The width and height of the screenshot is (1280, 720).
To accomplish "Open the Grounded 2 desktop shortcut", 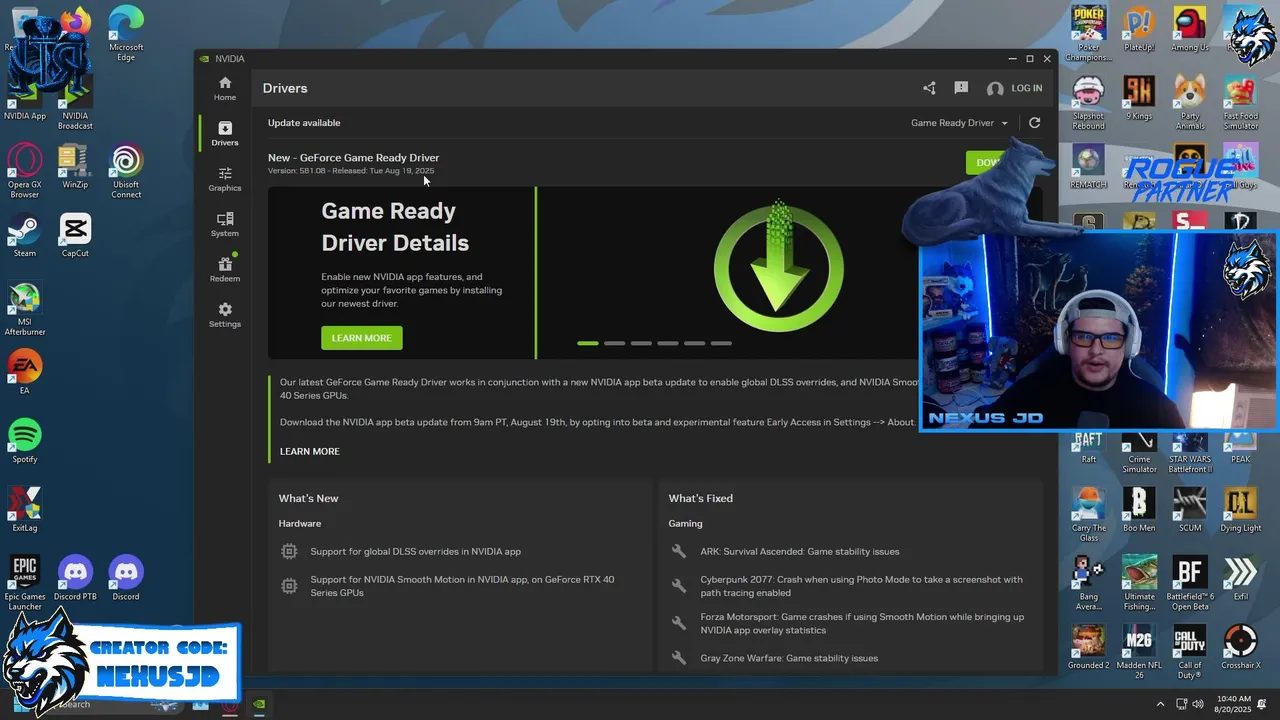I will tap(1088, 647).
